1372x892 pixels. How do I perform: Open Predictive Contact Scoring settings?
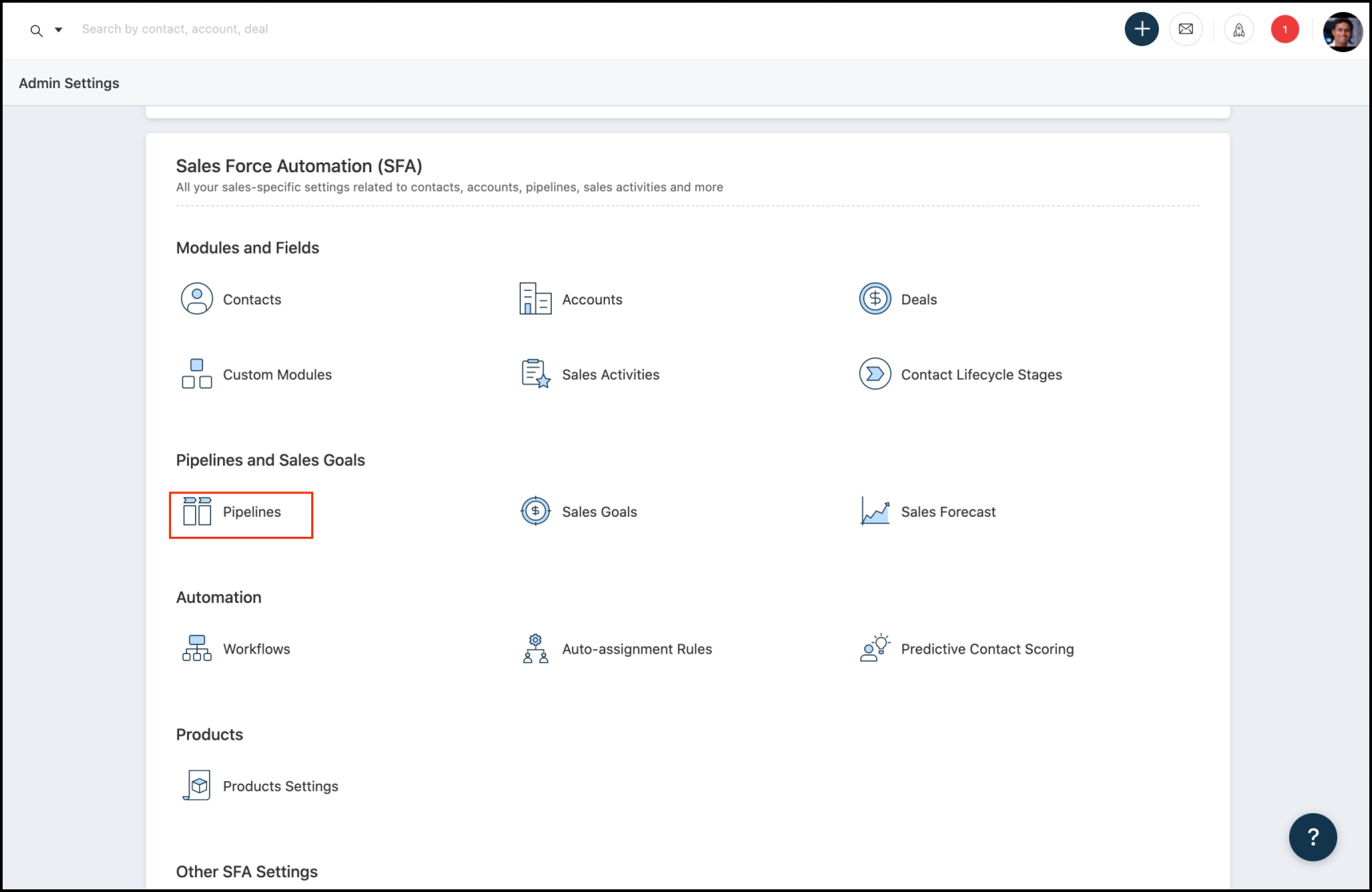pos(986,649)
